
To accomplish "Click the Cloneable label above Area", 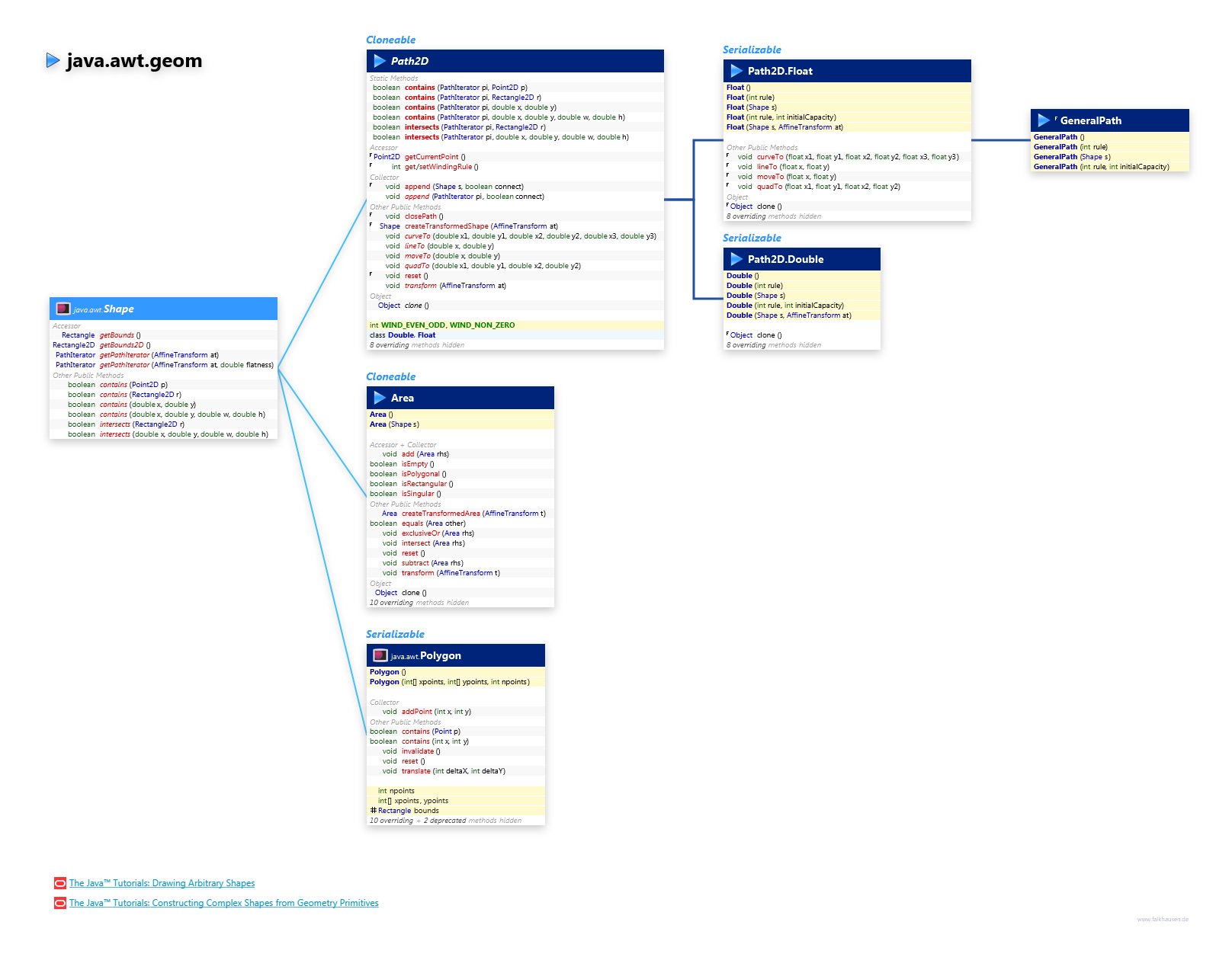I will click(390, 376).
